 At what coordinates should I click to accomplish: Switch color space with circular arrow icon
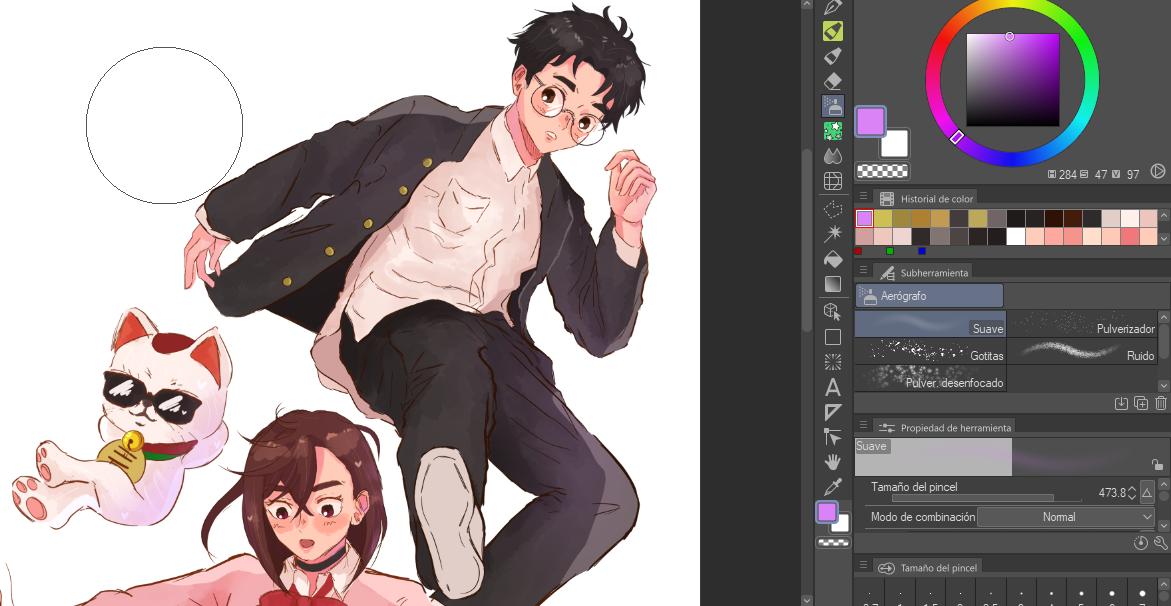pyautogui.click(x=1158, y=173)
